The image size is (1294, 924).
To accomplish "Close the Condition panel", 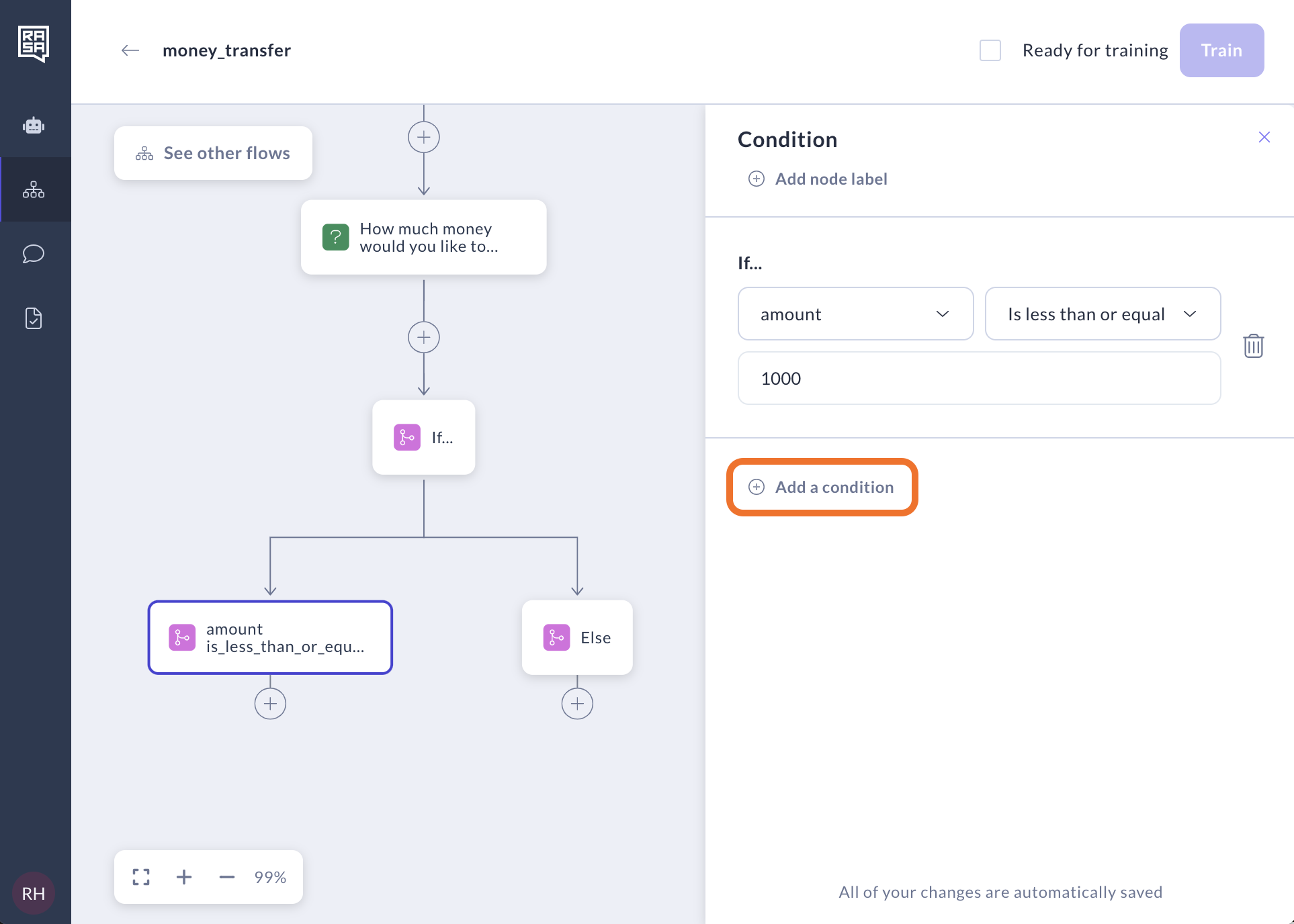I will [x=1264, y=137].
